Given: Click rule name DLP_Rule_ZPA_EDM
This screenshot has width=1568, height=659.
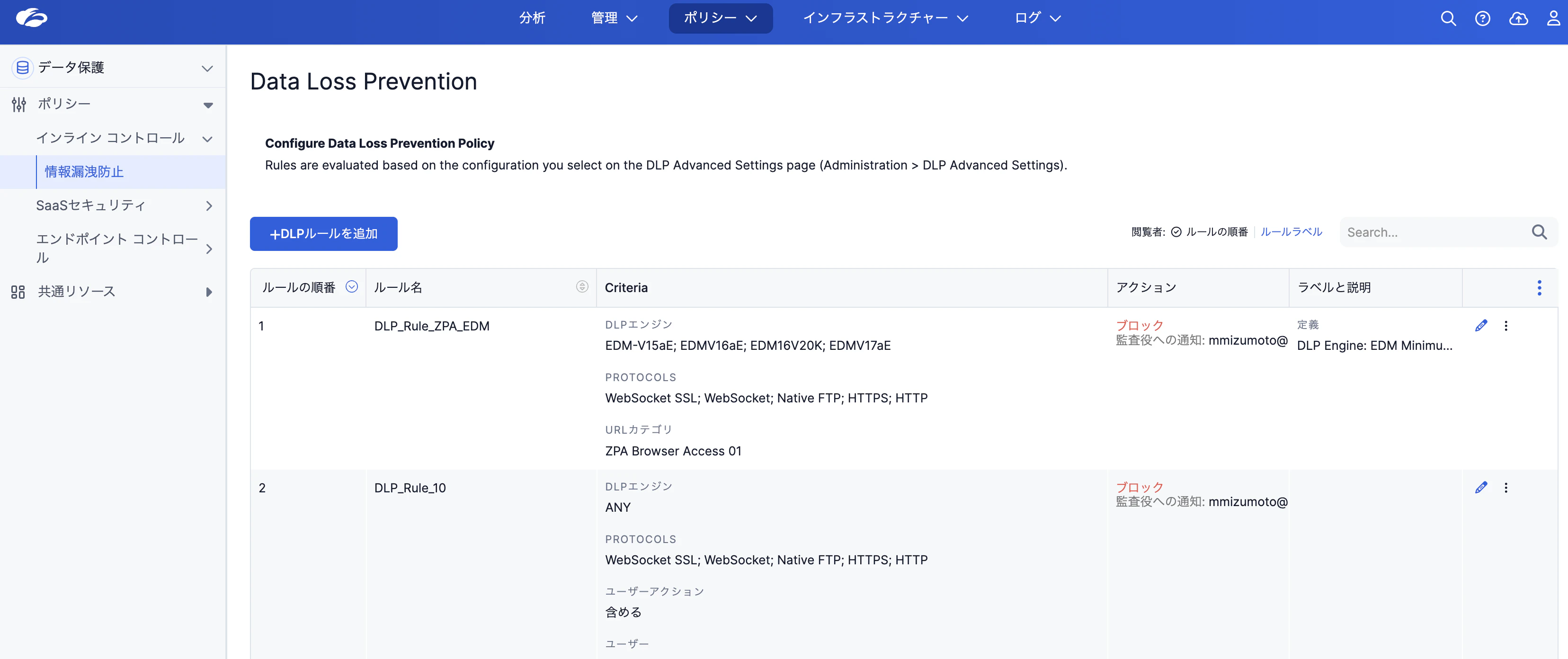Looking at the screenshot, I should pos(432,326).
